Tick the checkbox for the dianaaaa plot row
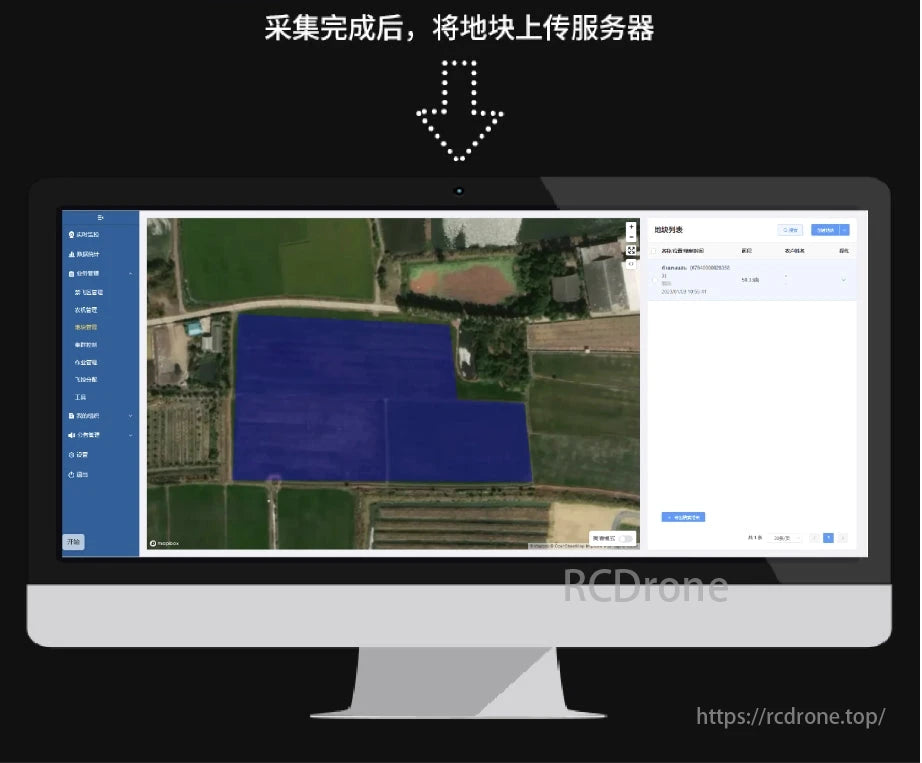The image size is (922, 763). tap(653, 280)
